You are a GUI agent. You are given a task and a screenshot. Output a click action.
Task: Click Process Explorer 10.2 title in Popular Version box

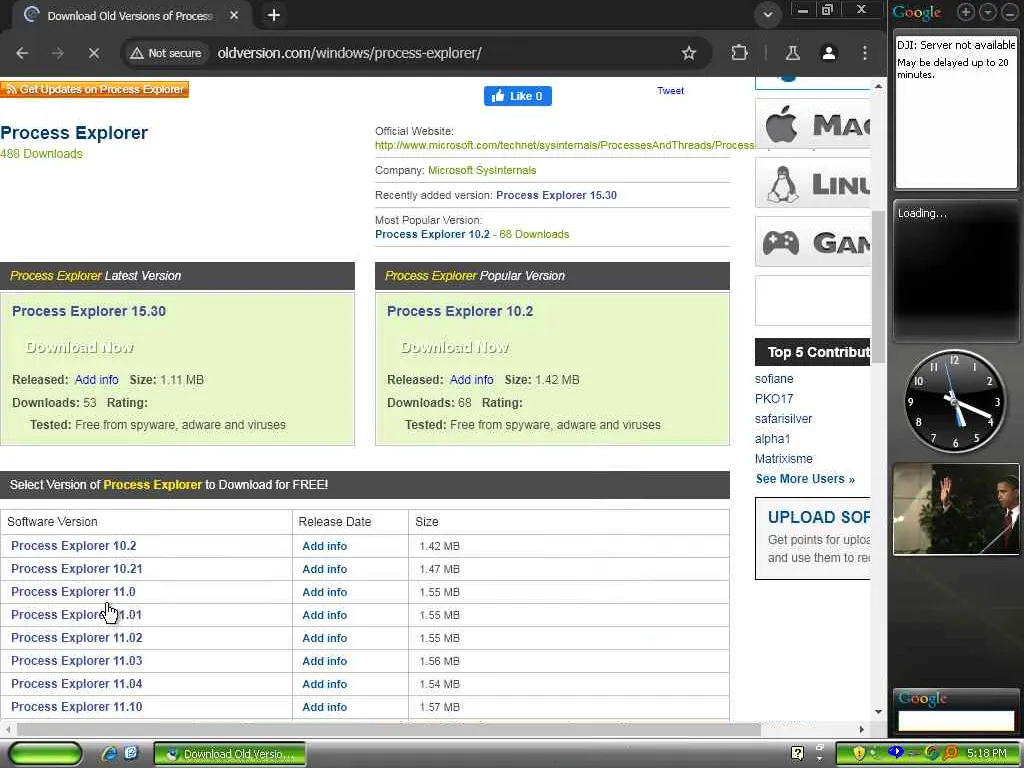(x=460, y=312)
